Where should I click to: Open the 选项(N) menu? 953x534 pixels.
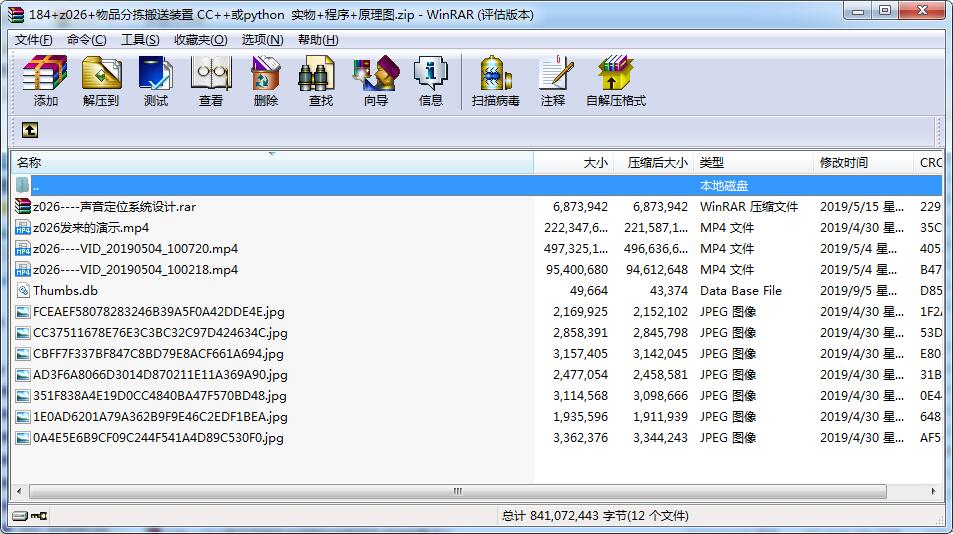[263, 39]
